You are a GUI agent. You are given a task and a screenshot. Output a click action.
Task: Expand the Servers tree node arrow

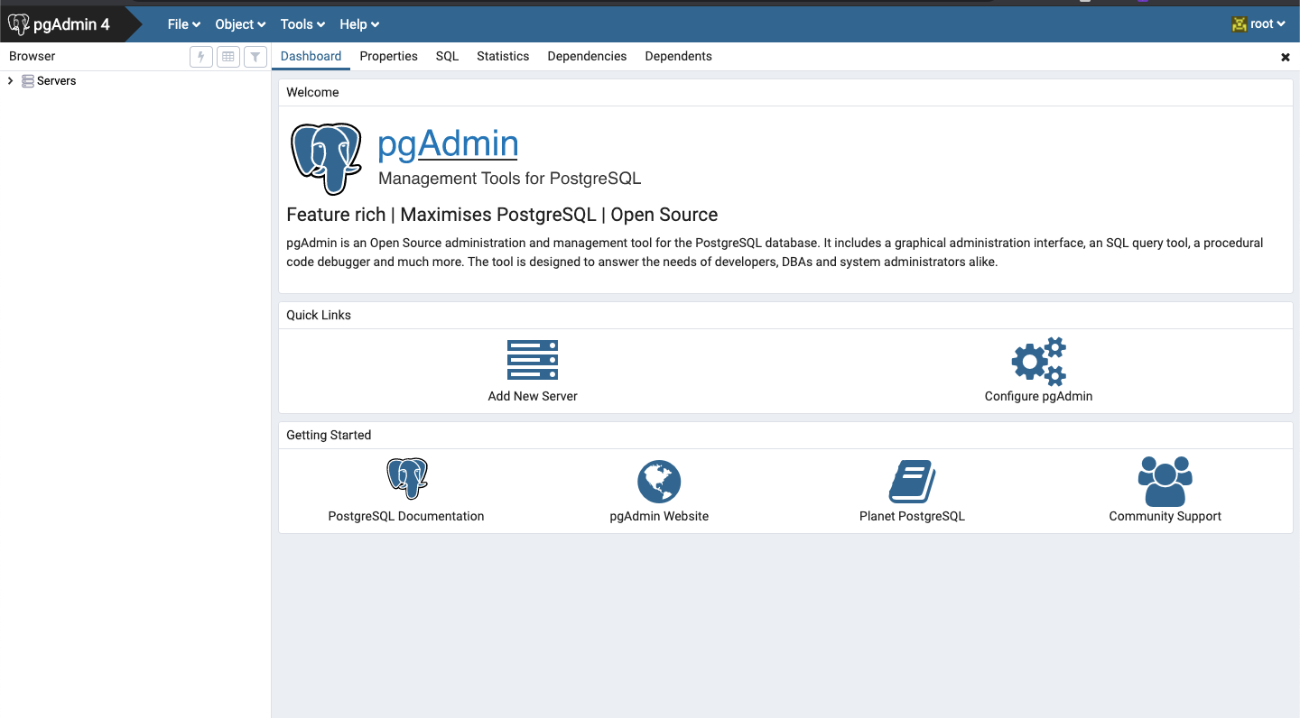10,81
